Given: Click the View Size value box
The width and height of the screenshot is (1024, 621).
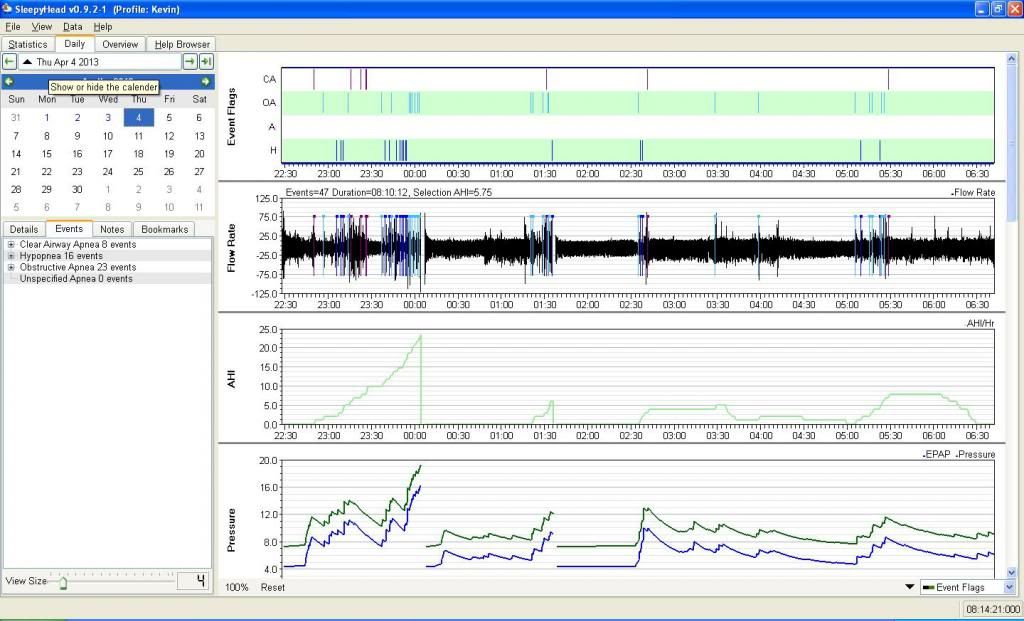Looking at the screenshot, I should (193, 581).
